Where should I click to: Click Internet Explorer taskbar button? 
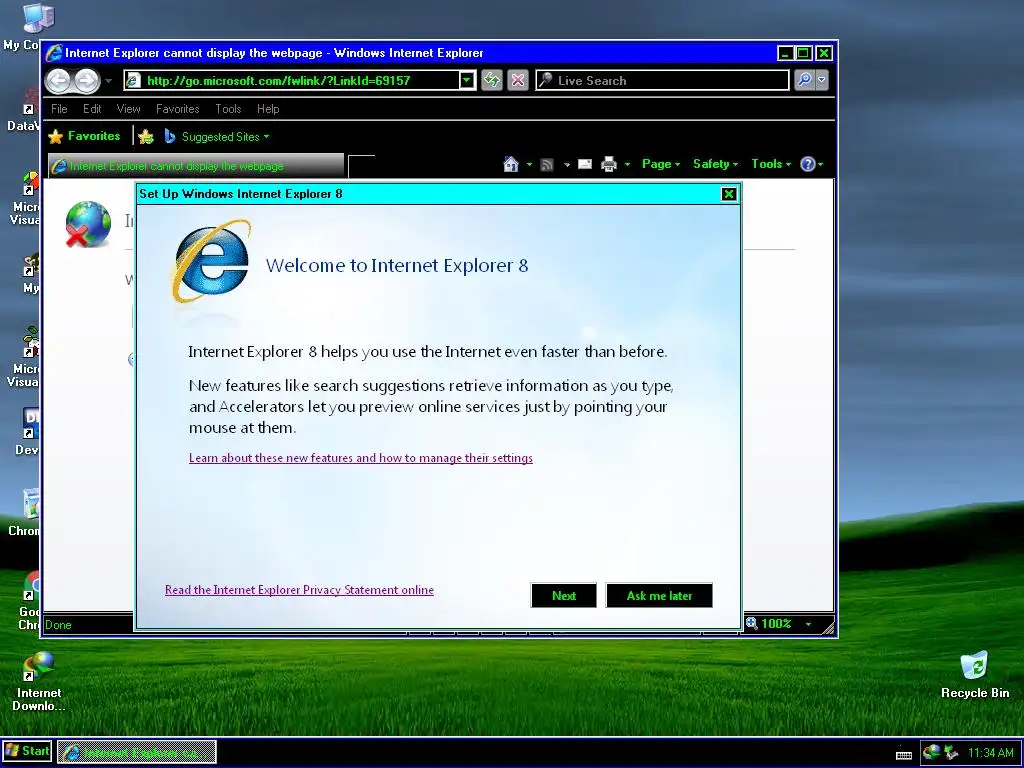tap(136, 752)
